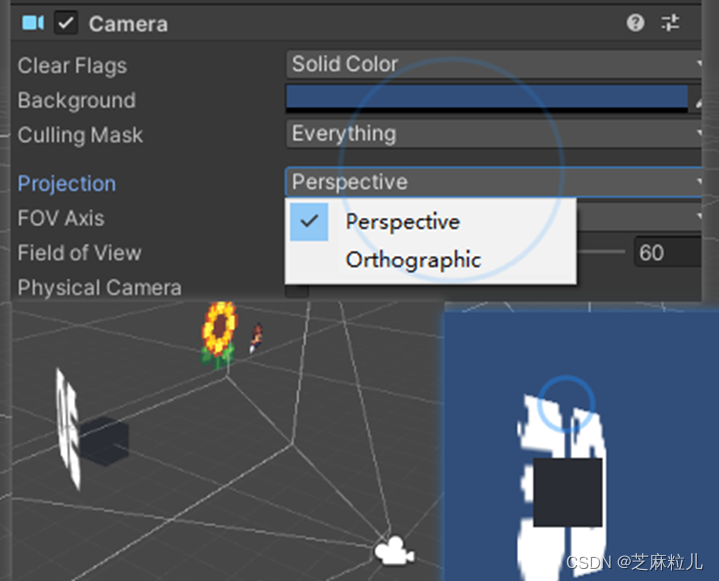This screenshot has height=581, width=719.
Task: Click the Camera component title
Action: click(128, 24)
